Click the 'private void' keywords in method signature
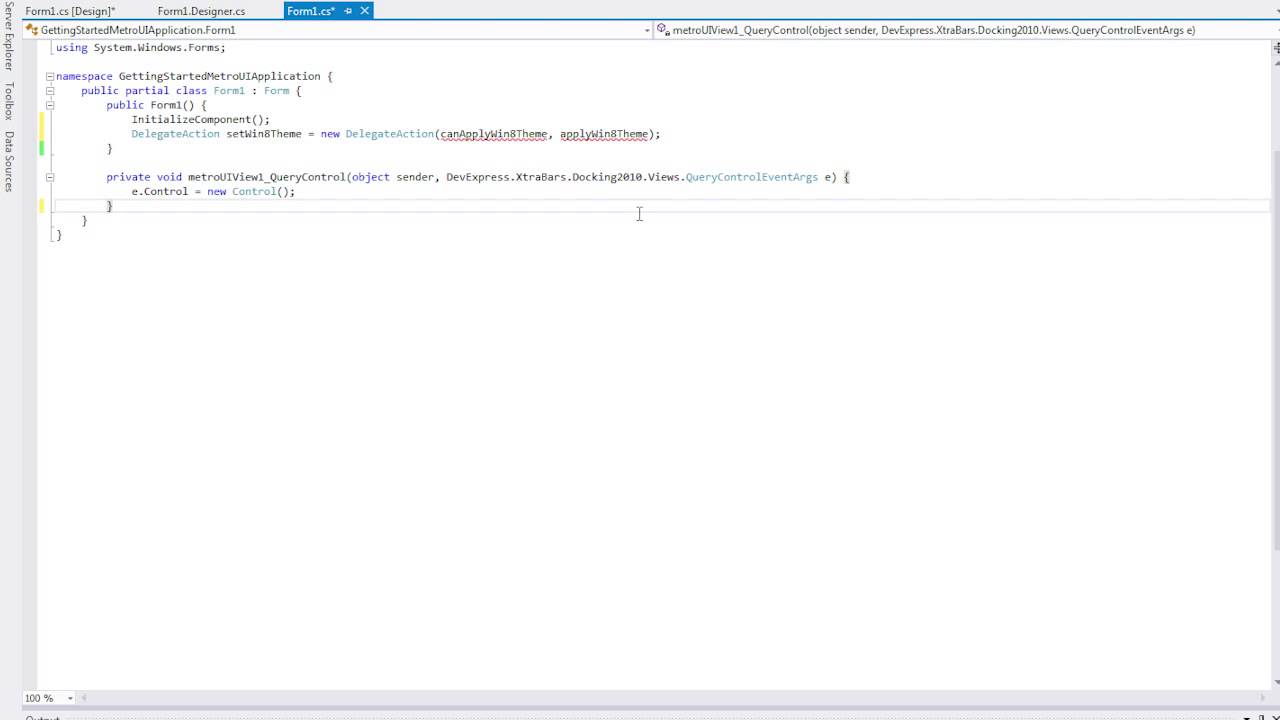1280x720 pixels. click(144, 177)
